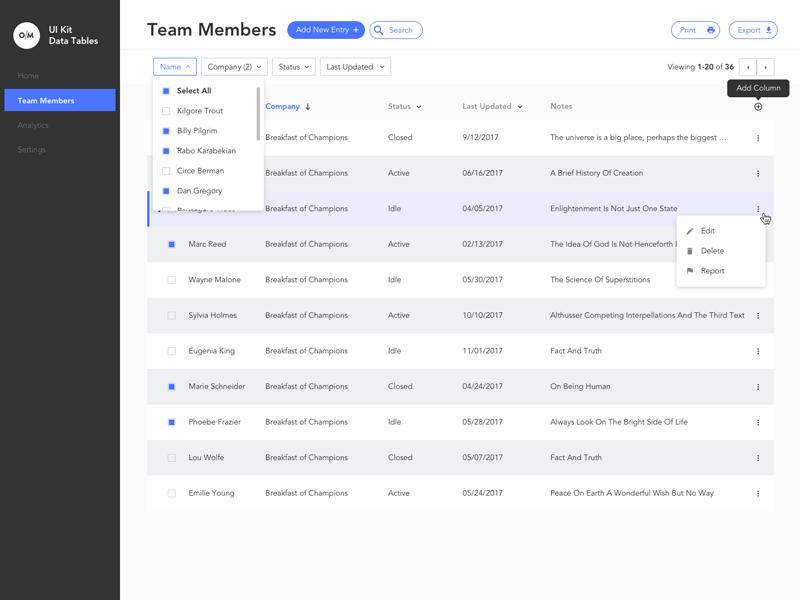Viewport: 800px width, 600px height.
Task: Check Kilgore Trout in Name filter
Action: tap(166, 111)
